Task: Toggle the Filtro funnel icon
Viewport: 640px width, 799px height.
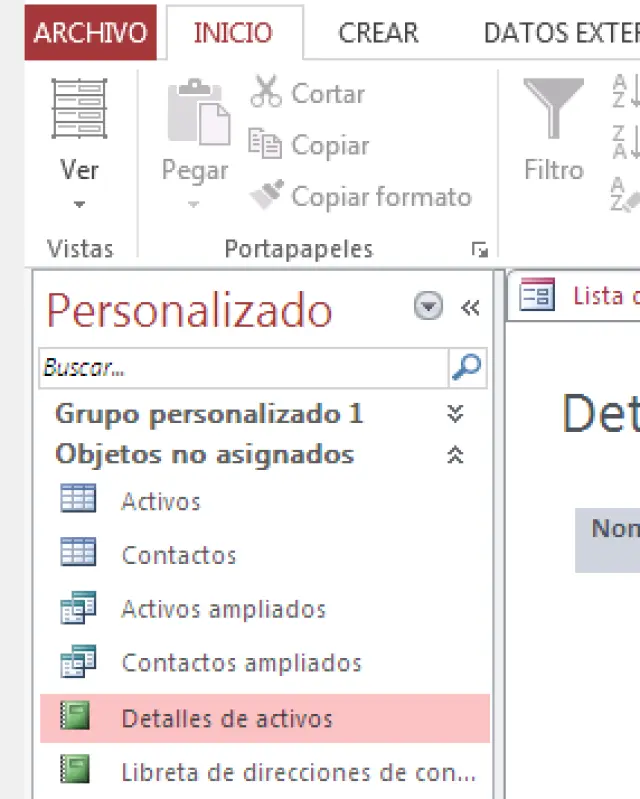Action: (x=553, y=110)
